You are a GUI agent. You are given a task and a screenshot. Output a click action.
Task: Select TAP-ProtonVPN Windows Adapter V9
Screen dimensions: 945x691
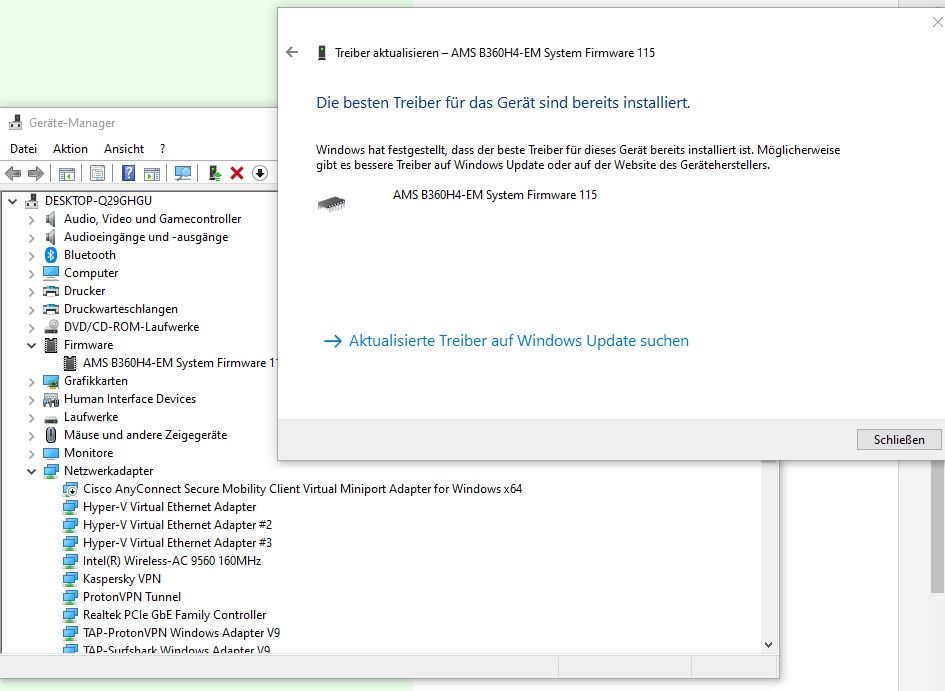coord(181,633)
